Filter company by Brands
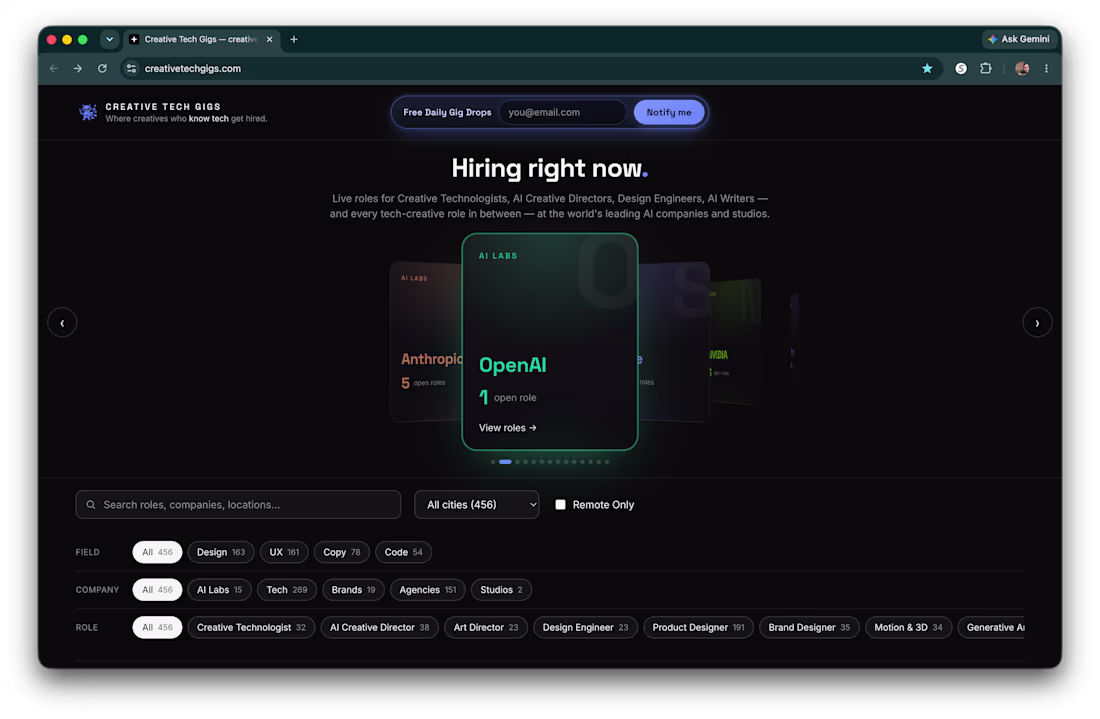This screenshot has height=719, width=1100. click(x=354, y=590)
